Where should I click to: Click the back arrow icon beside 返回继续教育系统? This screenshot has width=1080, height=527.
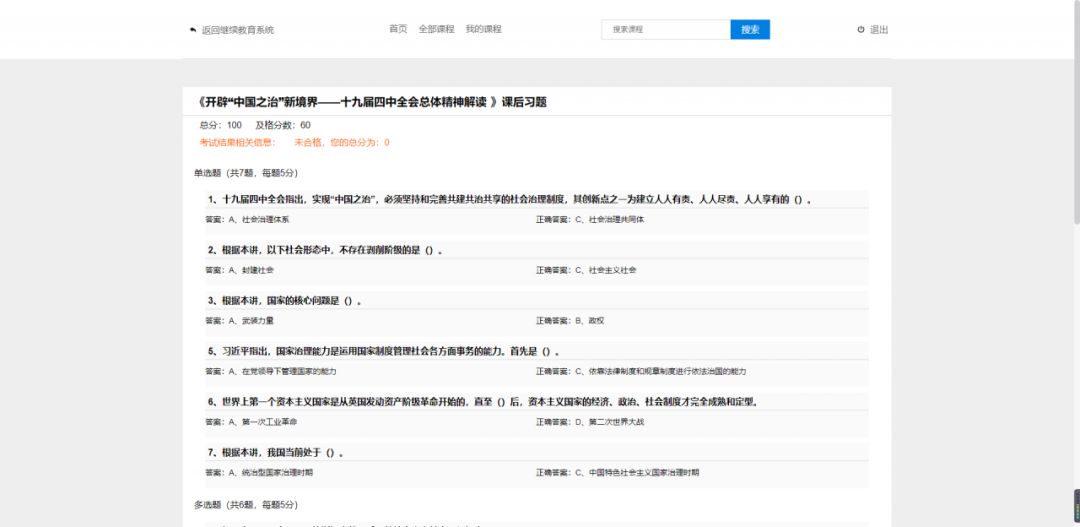(193, 30)
